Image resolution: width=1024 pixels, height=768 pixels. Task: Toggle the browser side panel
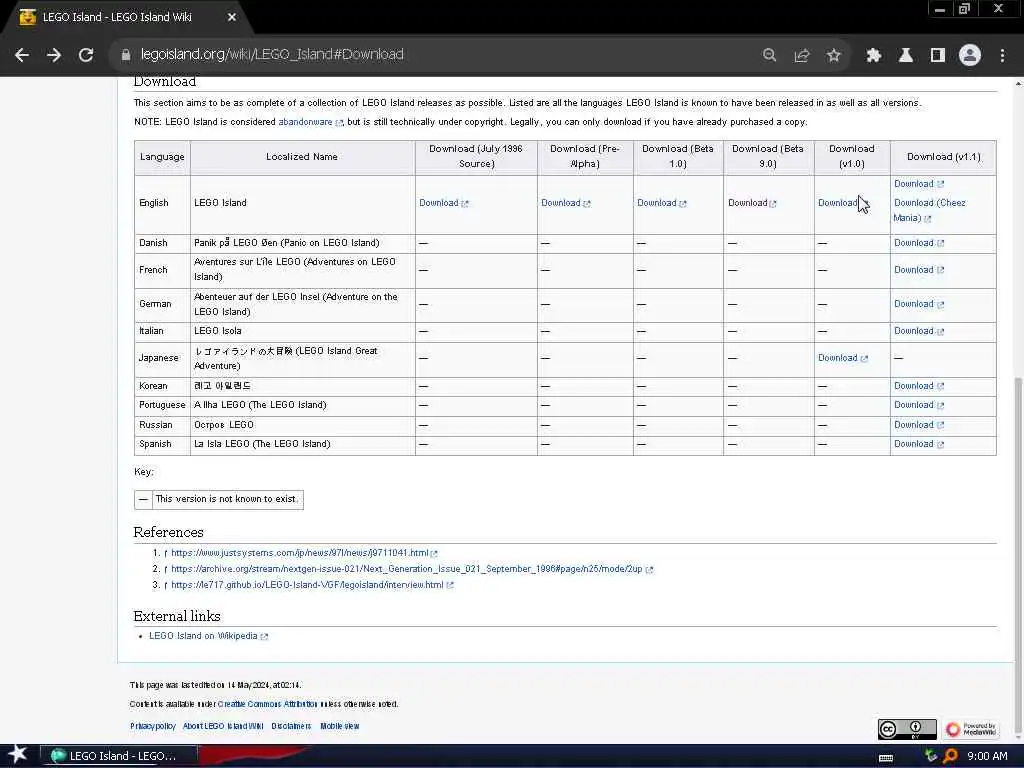[938, 55]
